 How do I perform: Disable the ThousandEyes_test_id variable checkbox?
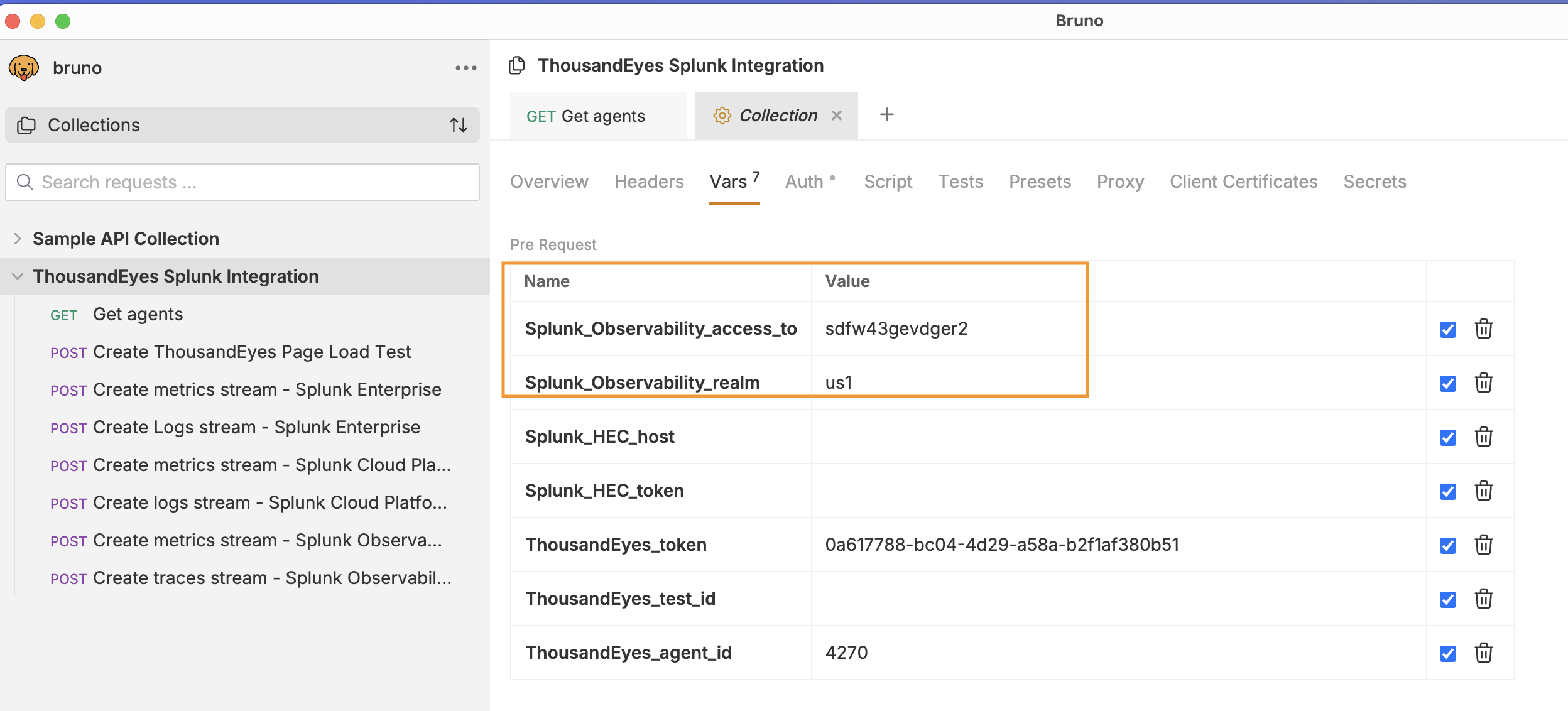(x=1447, y=599)
